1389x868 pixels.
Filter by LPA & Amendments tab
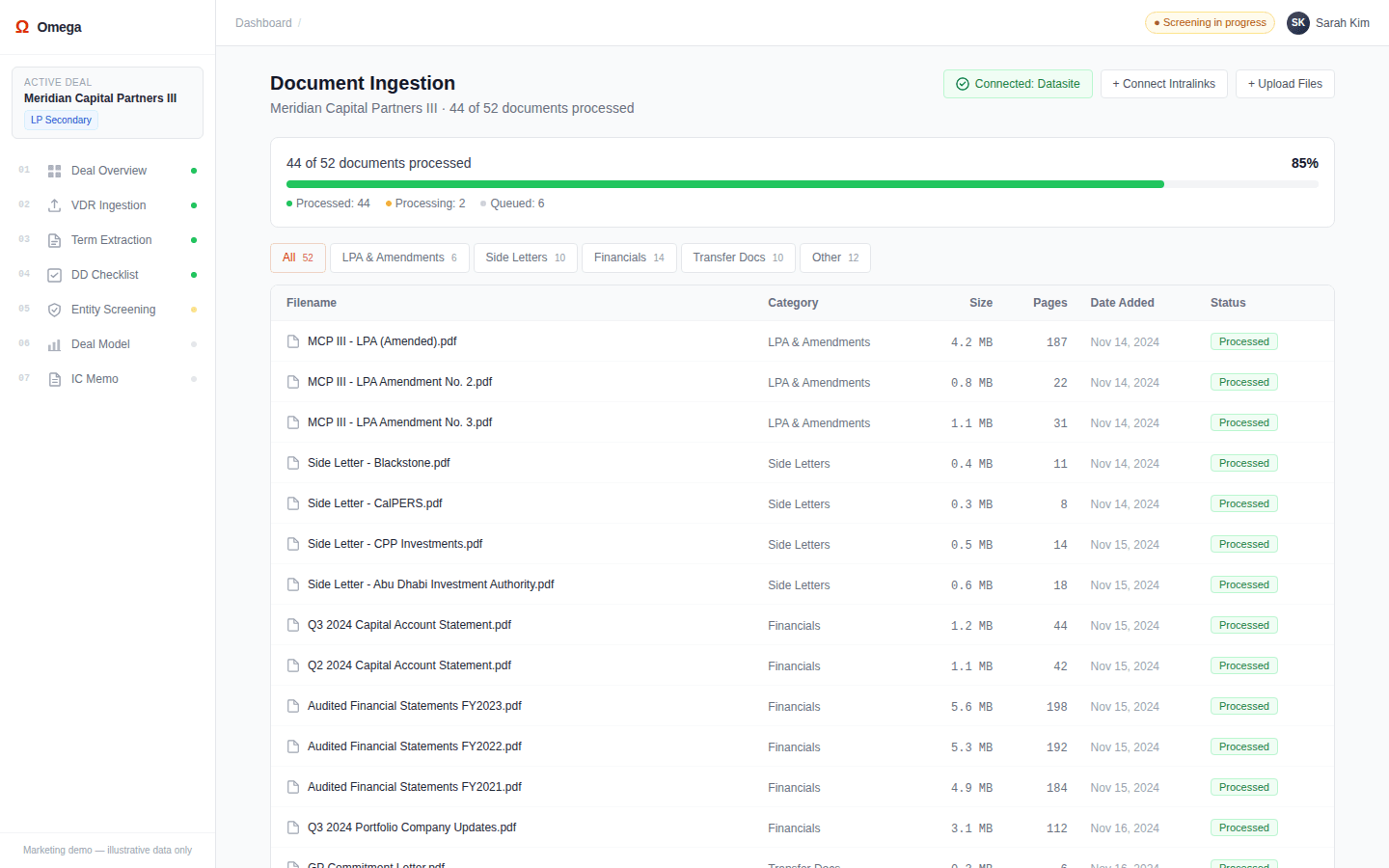pos(399,258)
